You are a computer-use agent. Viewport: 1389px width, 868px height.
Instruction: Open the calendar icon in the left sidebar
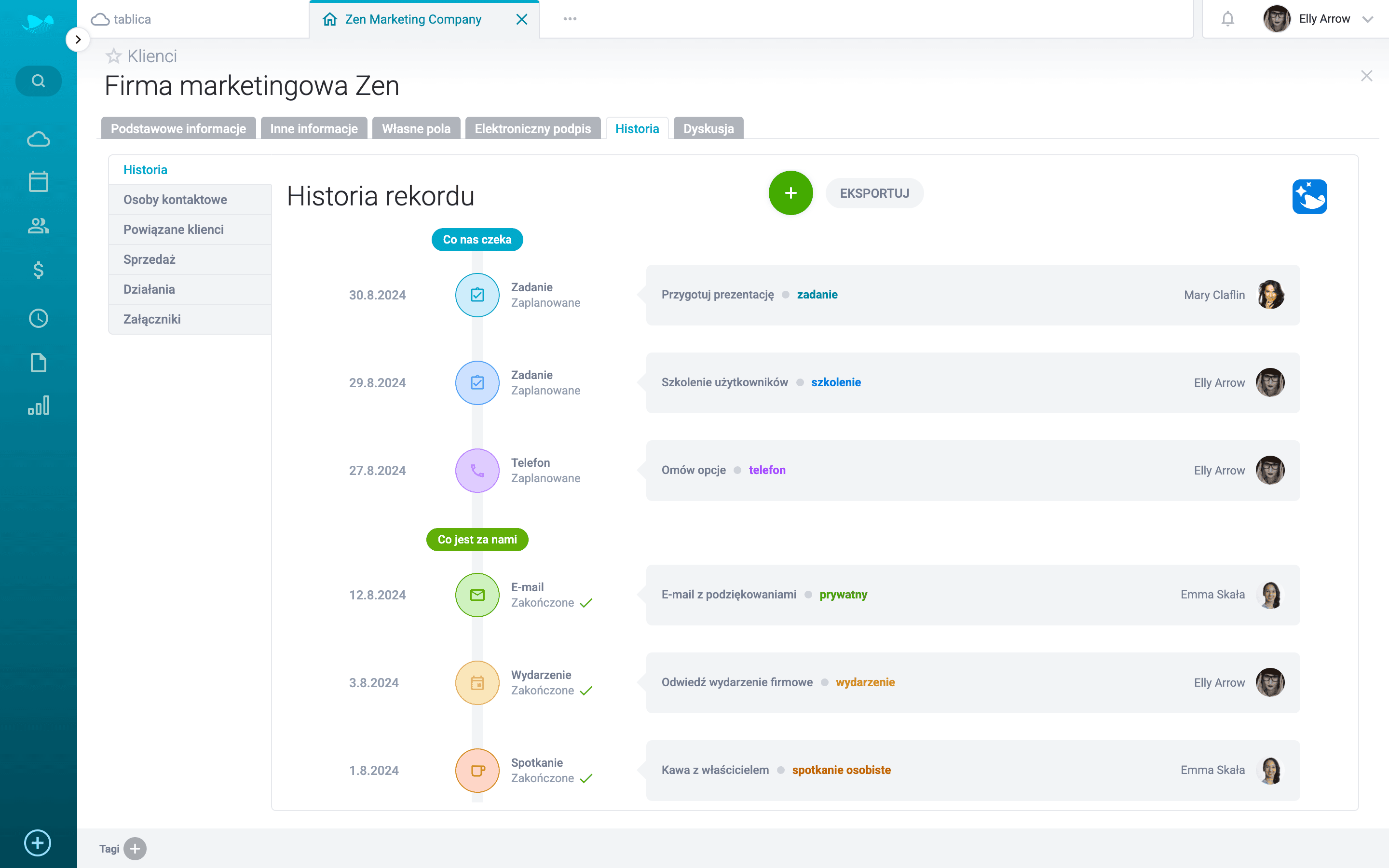[x=38, y=181]
